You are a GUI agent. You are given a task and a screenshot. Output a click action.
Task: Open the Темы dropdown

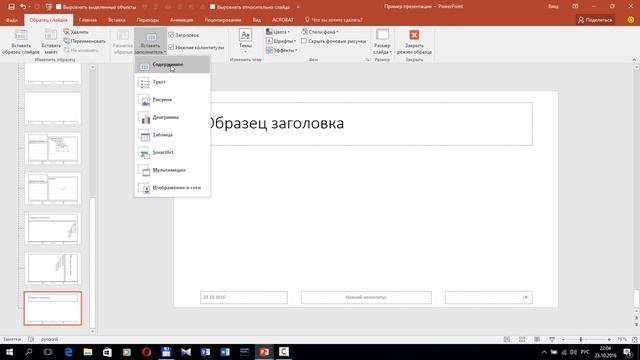245,41
